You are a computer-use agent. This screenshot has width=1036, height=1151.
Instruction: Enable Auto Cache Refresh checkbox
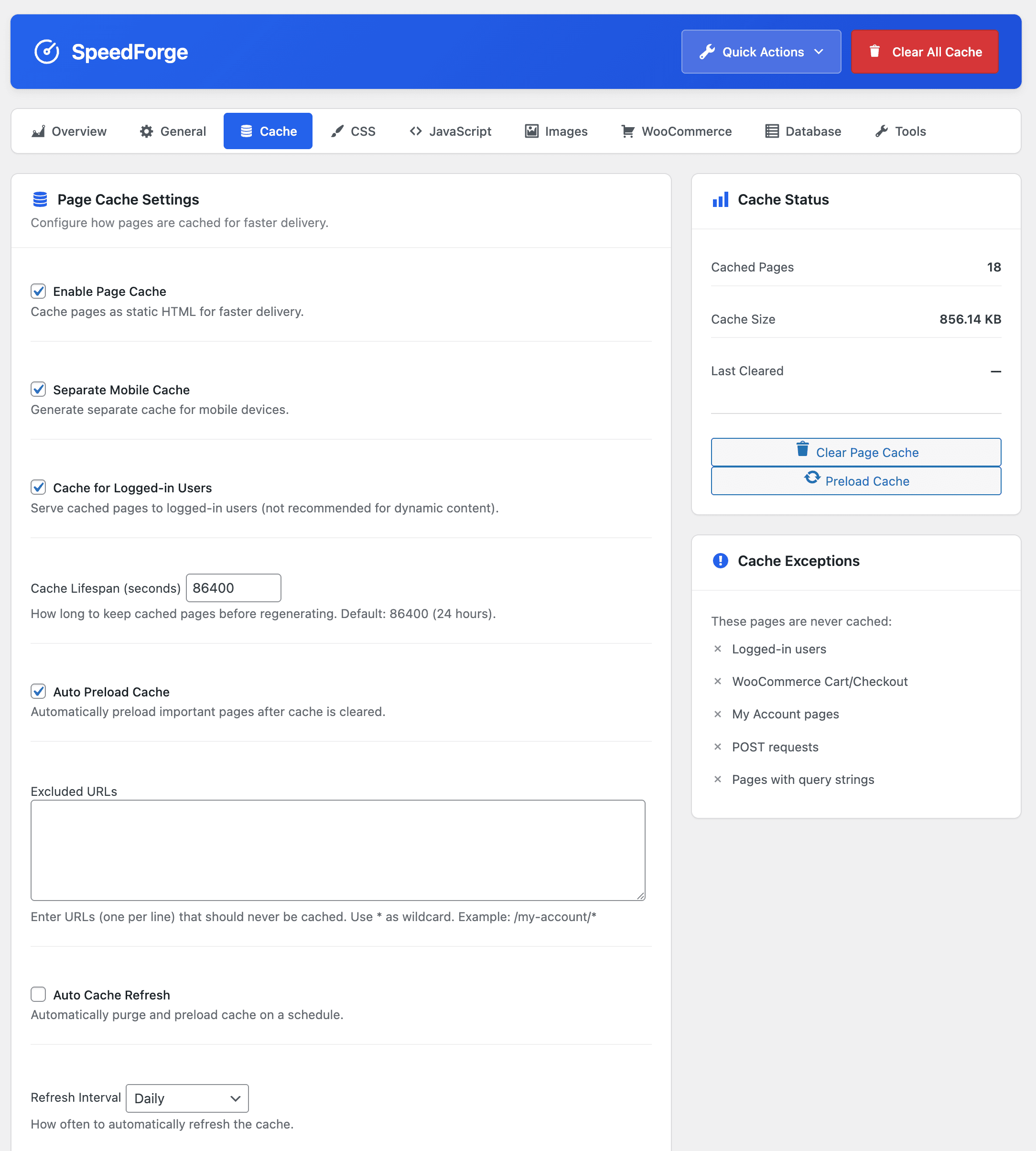click(38, 995)
